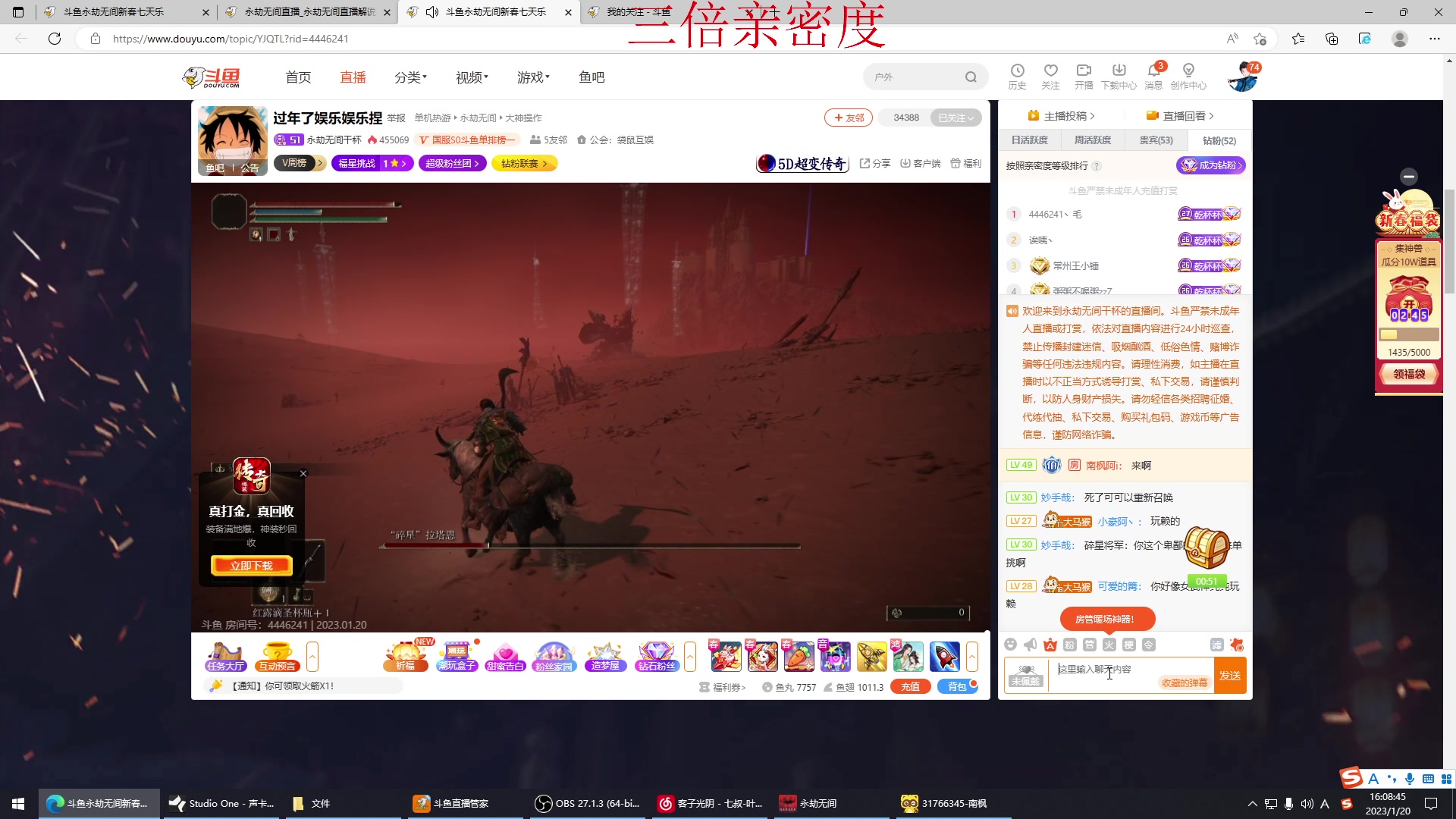Open the 甜蜜告白 heart icon

point(505,656)
